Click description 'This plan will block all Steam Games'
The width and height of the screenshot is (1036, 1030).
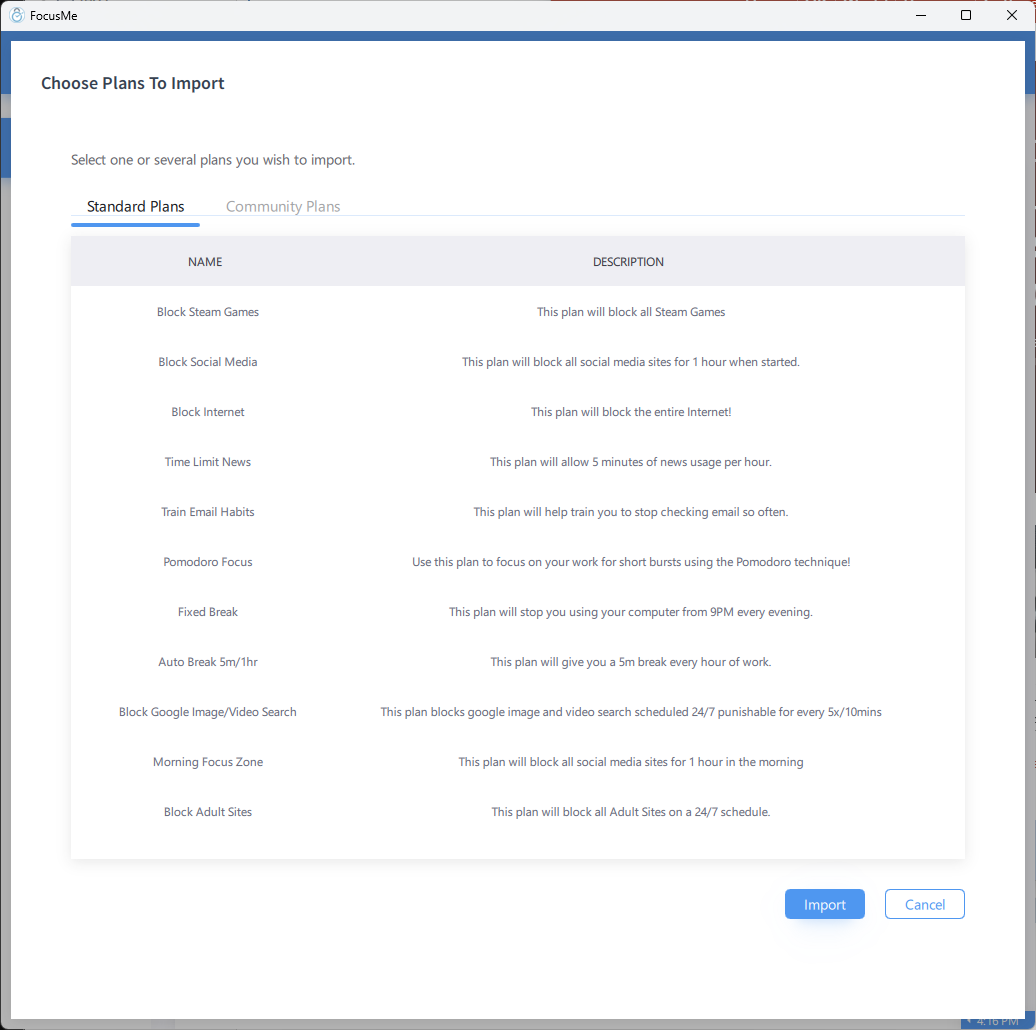(630, 312)
